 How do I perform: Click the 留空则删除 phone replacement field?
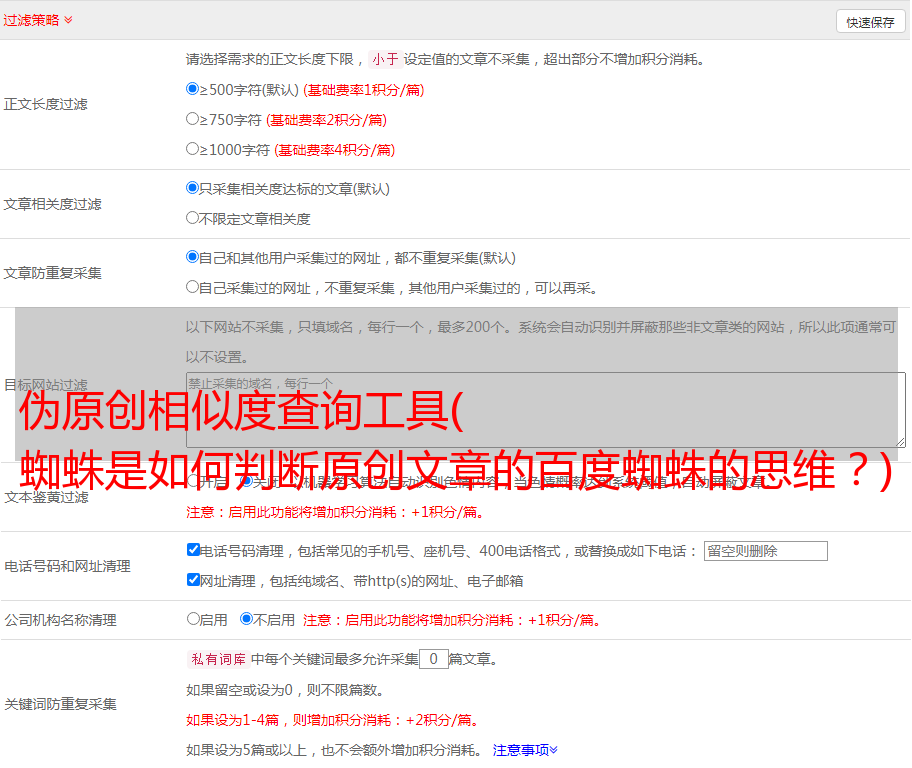[x=765, y=551]
